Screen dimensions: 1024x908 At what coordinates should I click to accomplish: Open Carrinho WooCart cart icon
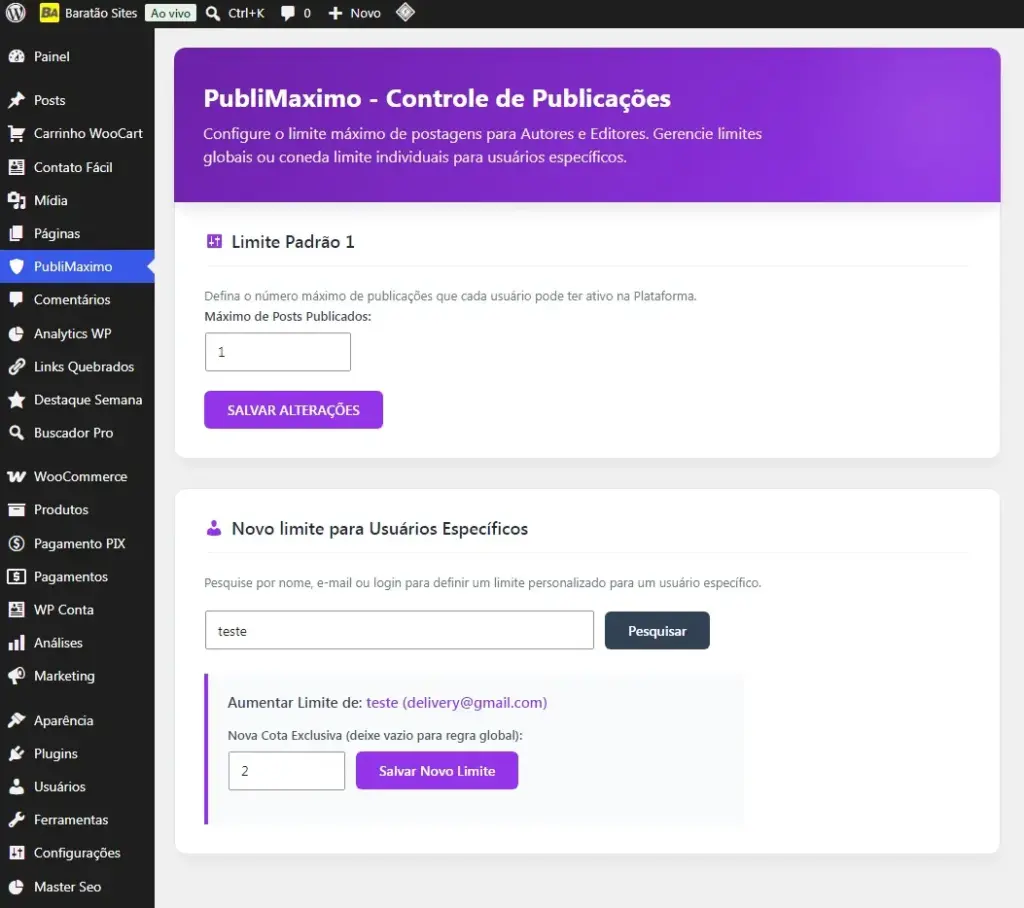(16, 133)
